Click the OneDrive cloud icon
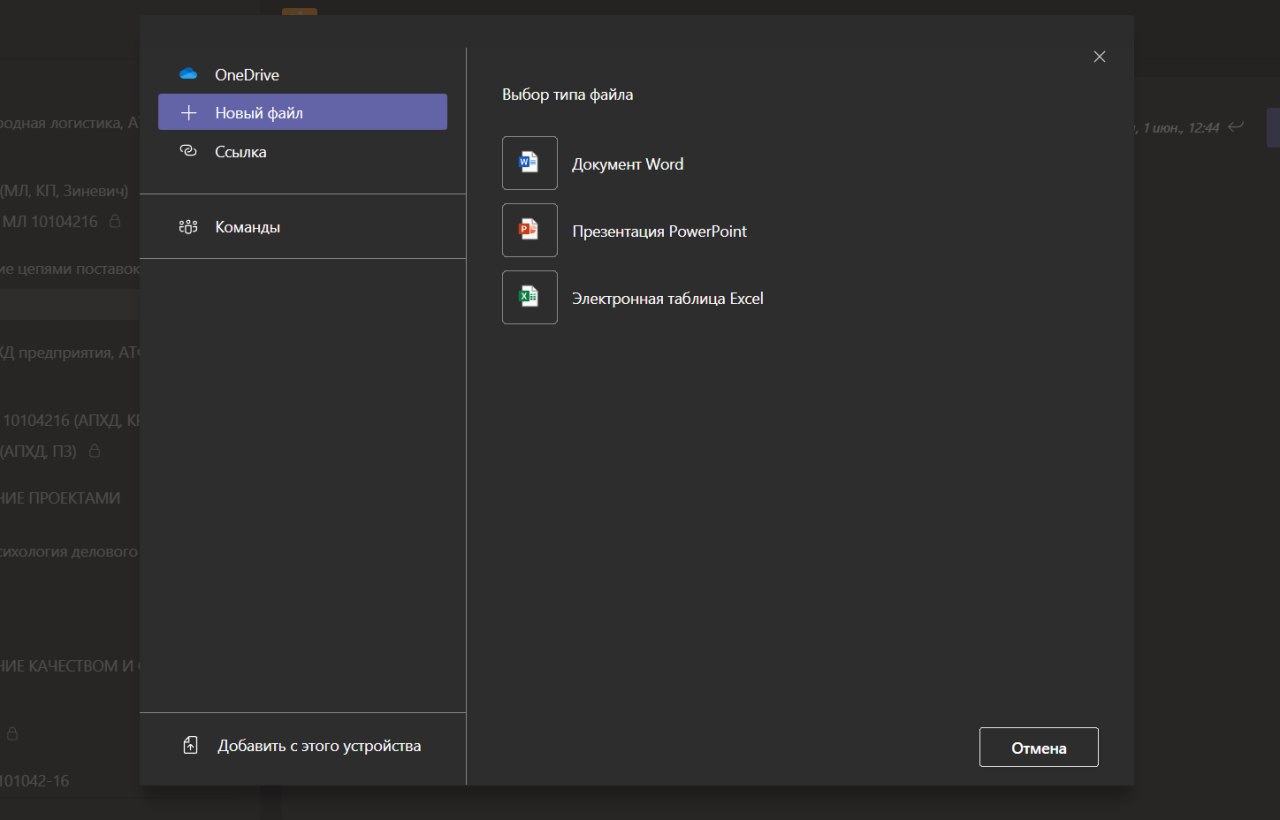Viewport: 1280px width, 820px height. coord(188,74)
